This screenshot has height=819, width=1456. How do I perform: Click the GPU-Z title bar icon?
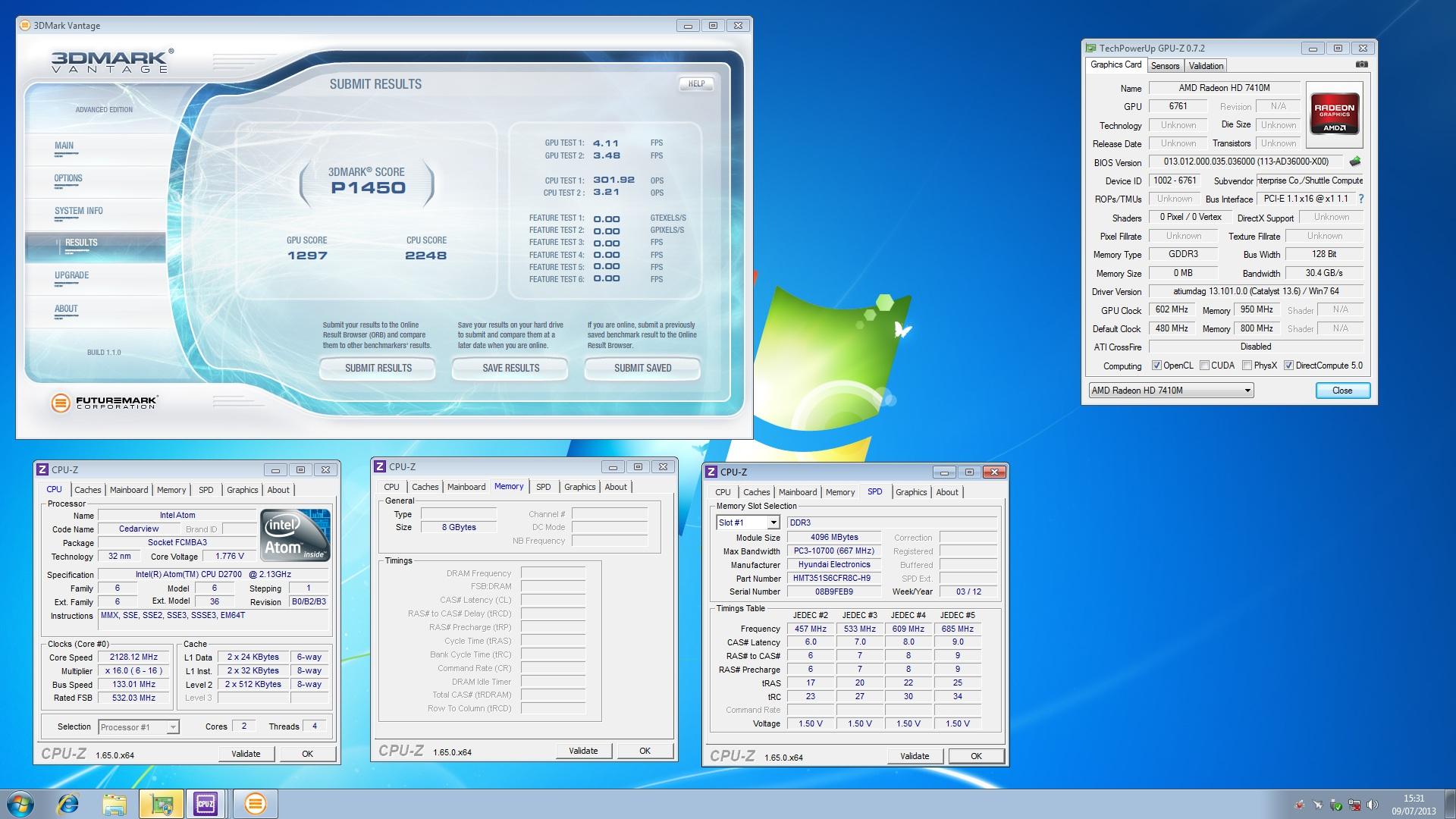point(1090,48)
